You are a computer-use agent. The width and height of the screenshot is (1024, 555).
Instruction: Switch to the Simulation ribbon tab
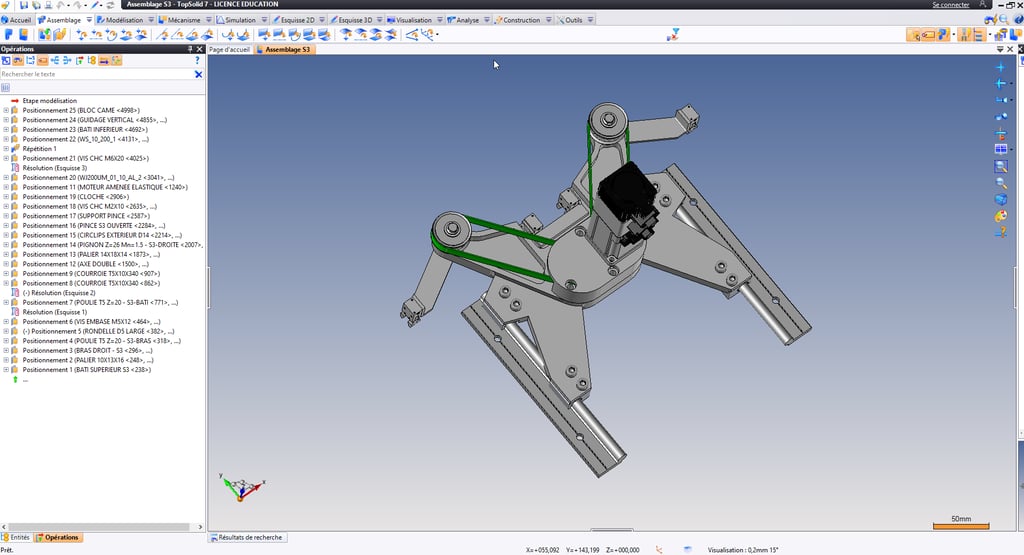236,20
